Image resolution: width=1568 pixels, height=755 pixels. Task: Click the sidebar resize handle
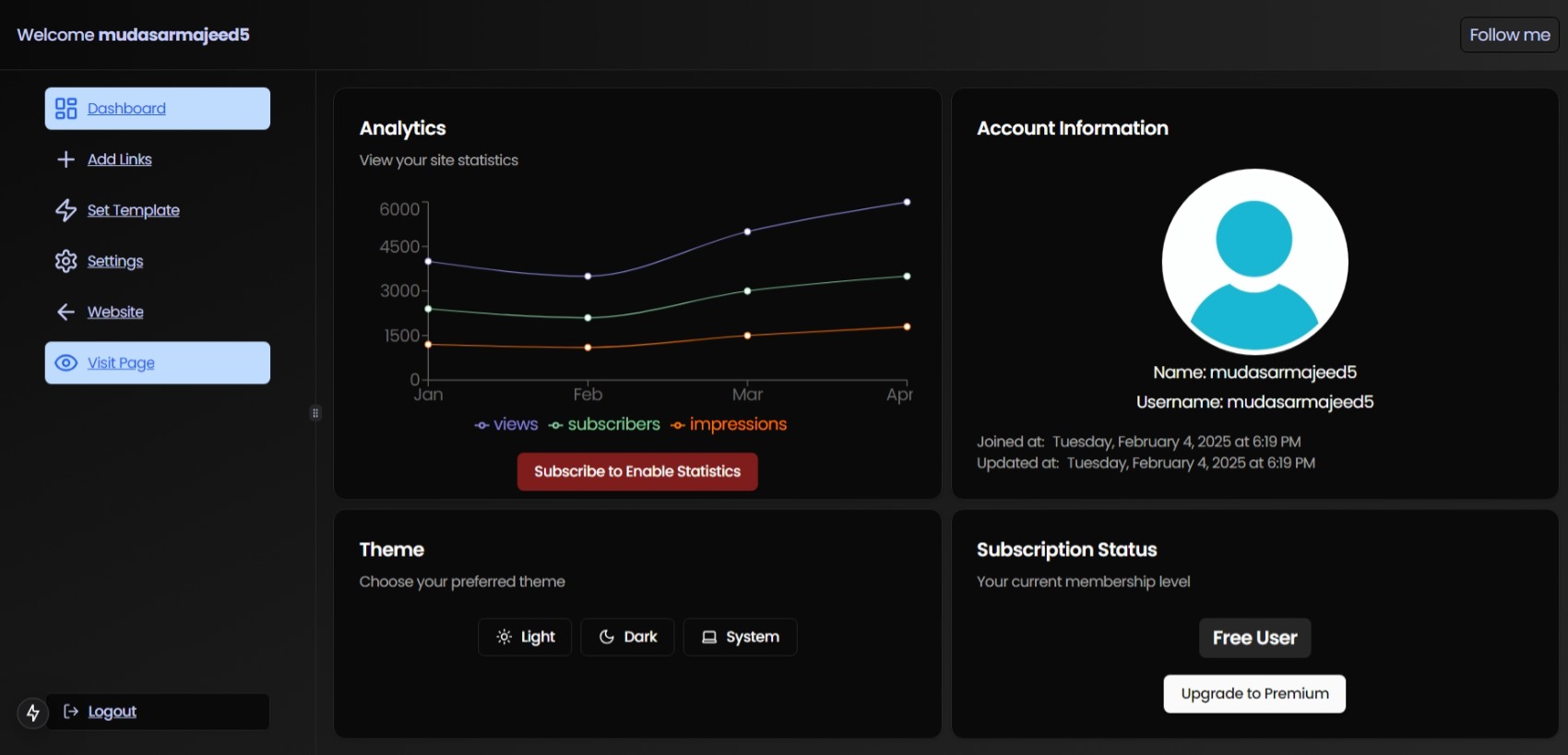315,413
